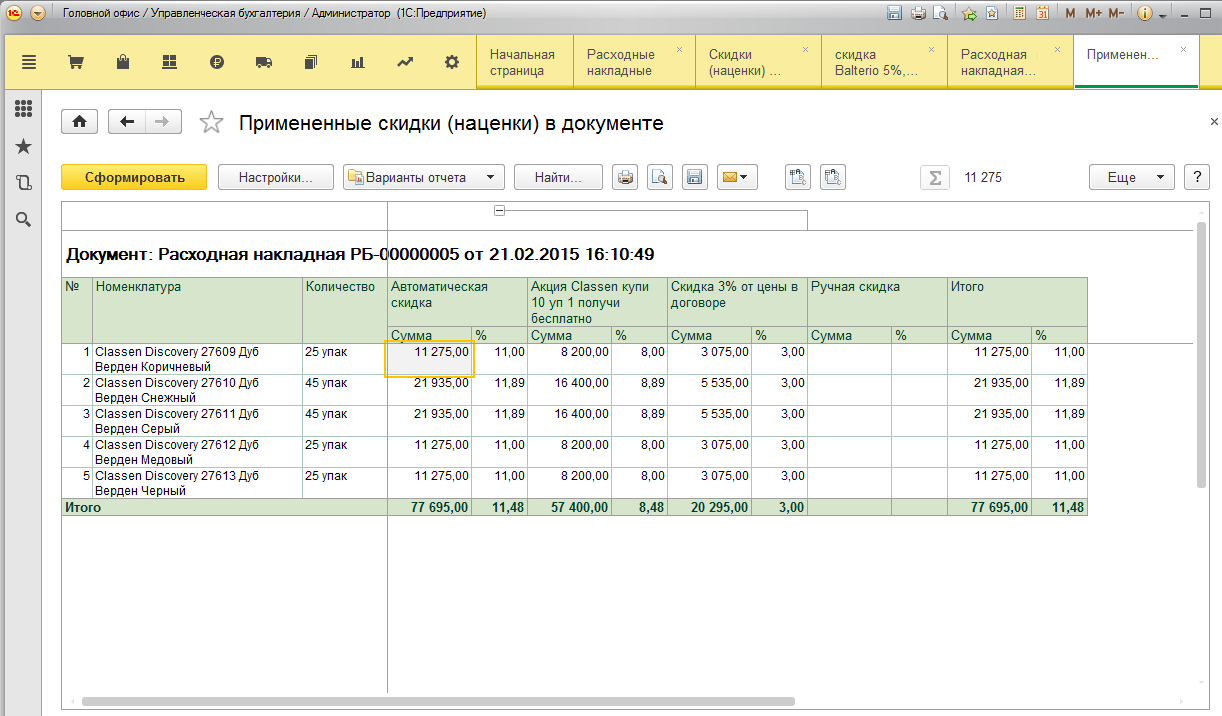The width and height of the screenshot is (1222, 716).
Task: Select Classen Discovery 27613 Дуб Верден Черный row
Action: click(197, 483)
